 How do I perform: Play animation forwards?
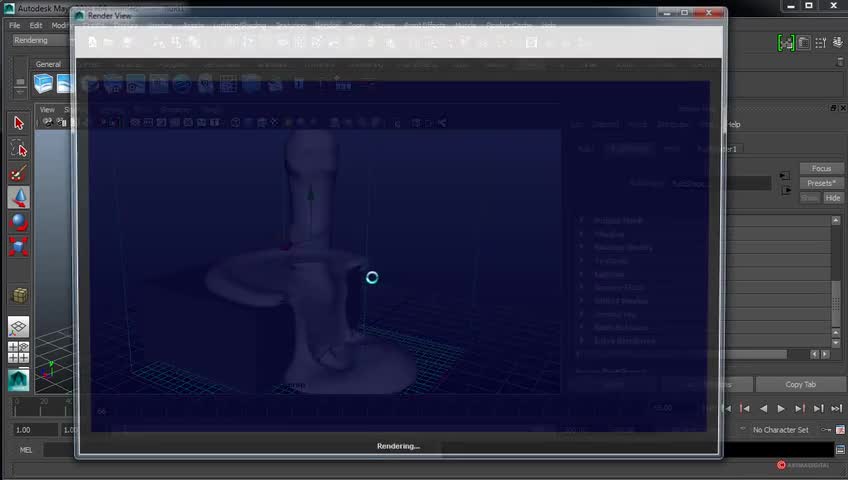click(x=781, y=409)
